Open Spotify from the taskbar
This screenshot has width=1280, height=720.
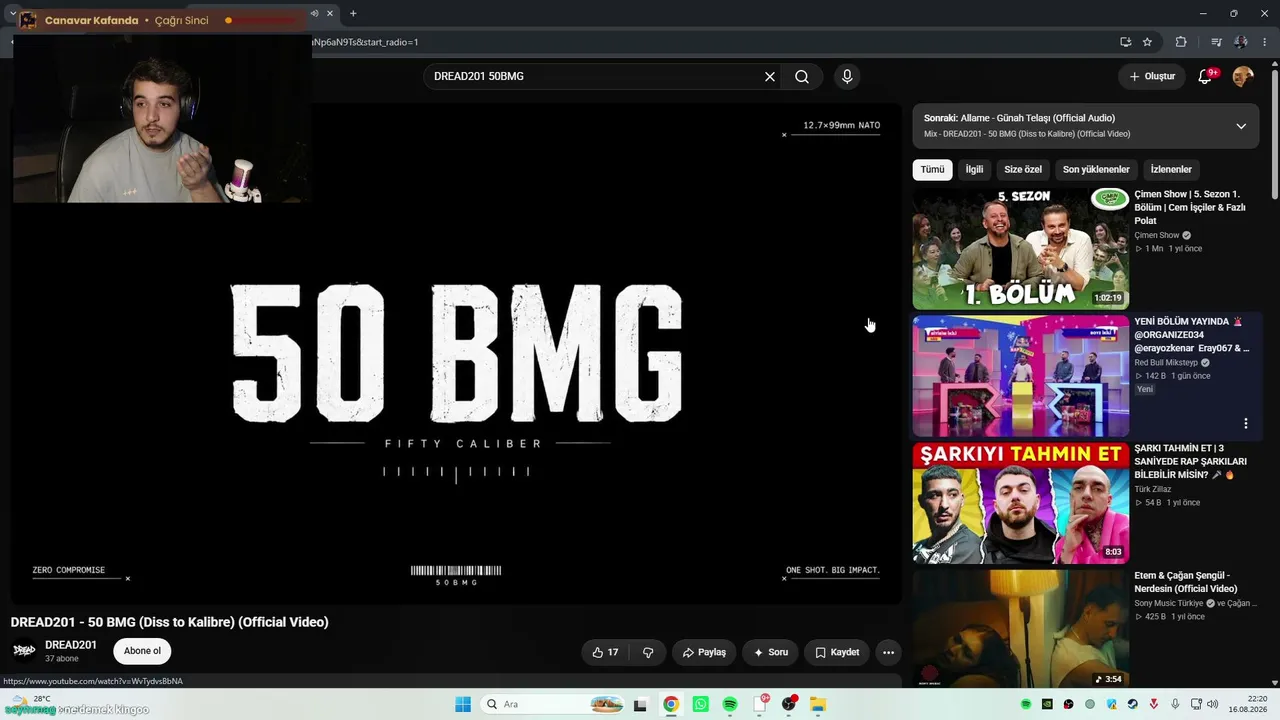[729, 704]
